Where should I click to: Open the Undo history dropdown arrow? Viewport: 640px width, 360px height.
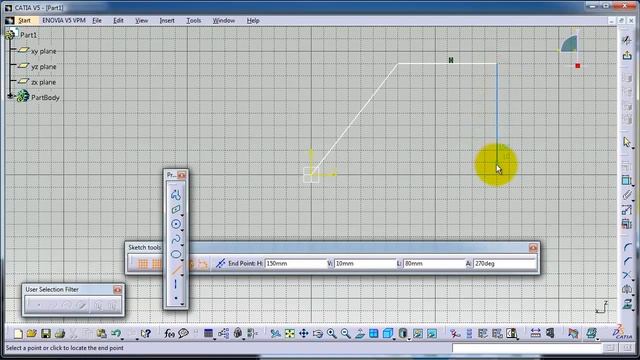[122, 339]
